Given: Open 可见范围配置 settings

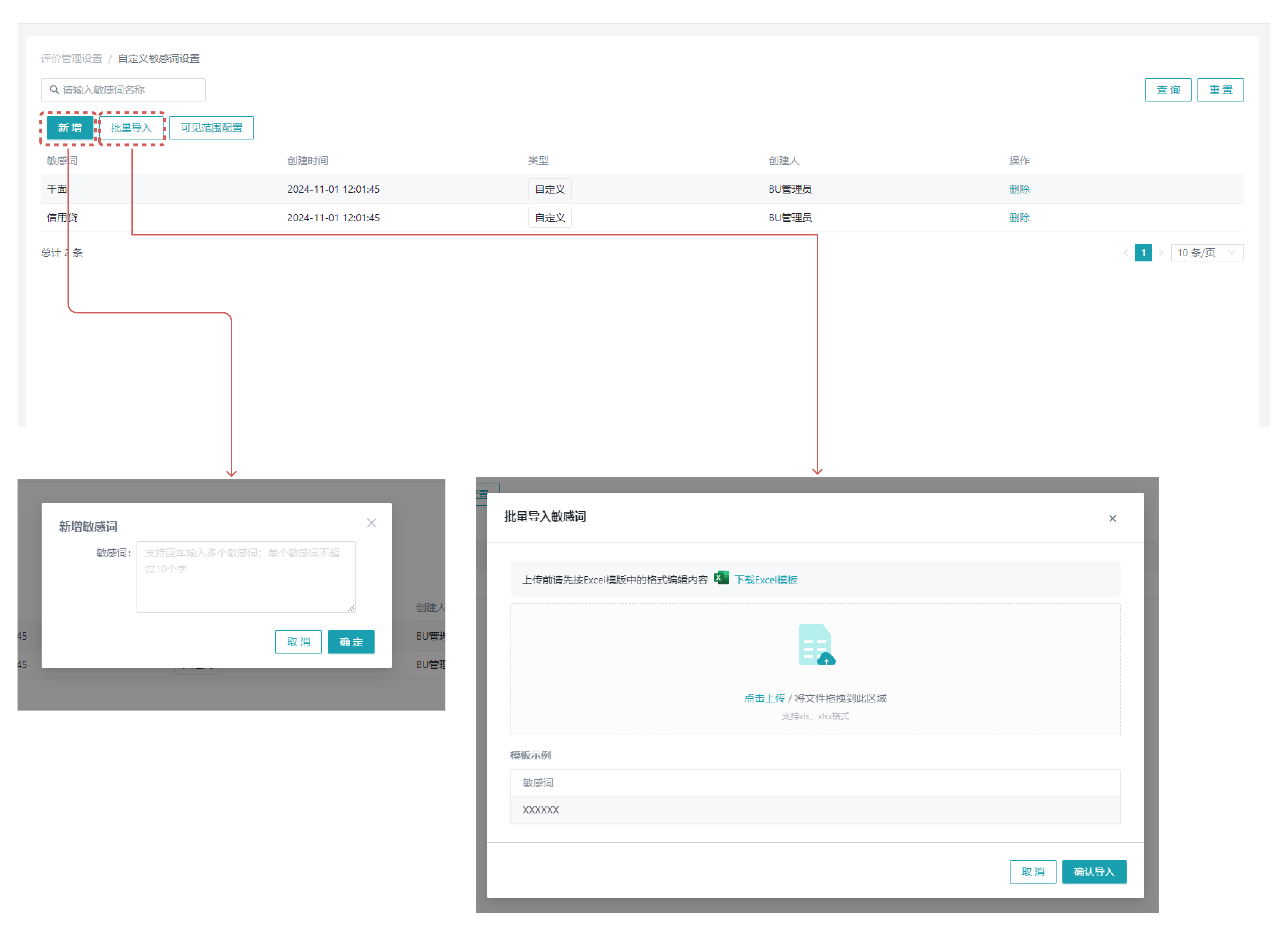Looking at the screenshot, I should tap(211, 128).
